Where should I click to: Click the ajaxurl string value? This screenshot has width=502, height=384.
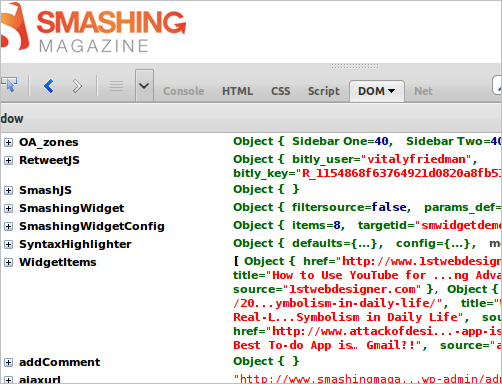[367, 379]
